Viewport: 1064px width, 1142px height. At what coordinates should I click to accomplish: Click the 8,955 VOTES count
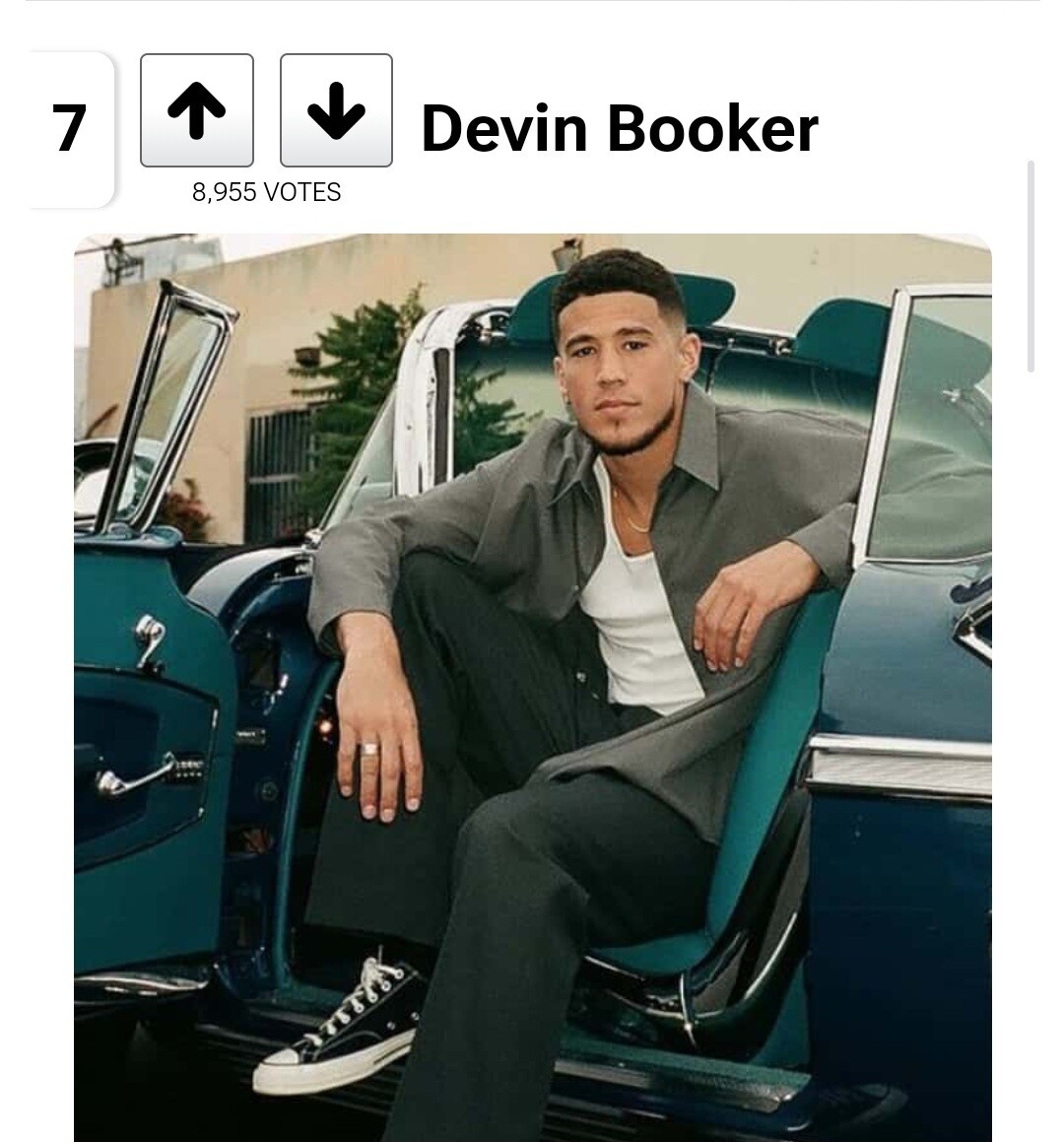click(x=267, y=191)
